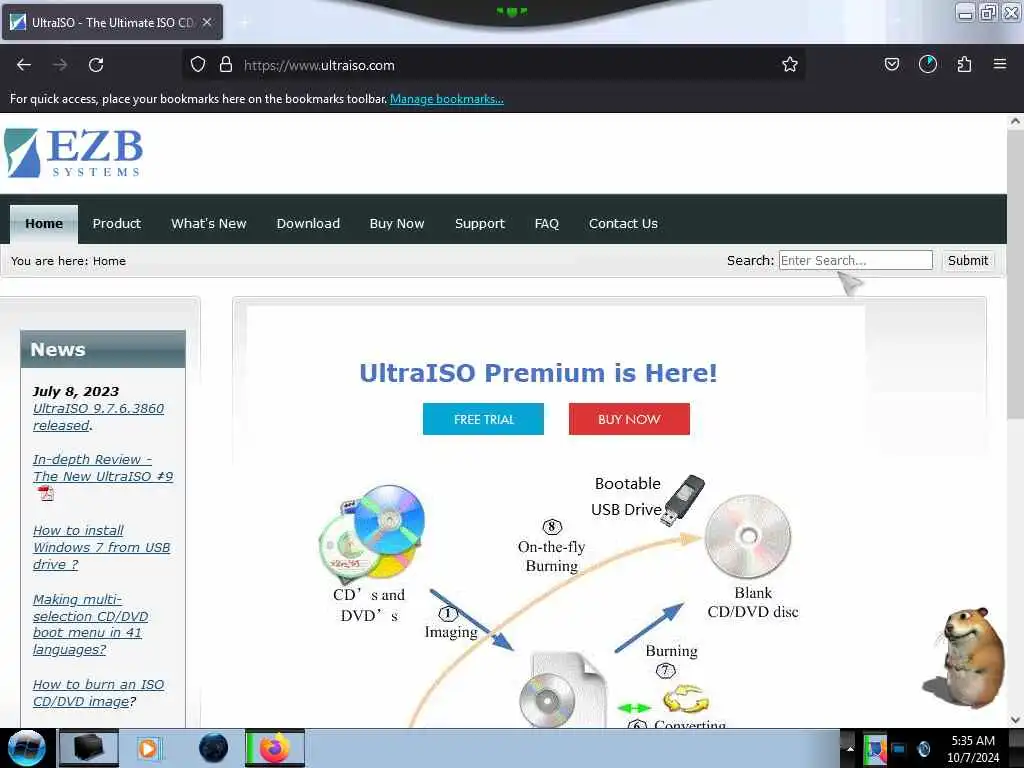Open How to install Windows 7 link
1024x768 pixels.
101,547
